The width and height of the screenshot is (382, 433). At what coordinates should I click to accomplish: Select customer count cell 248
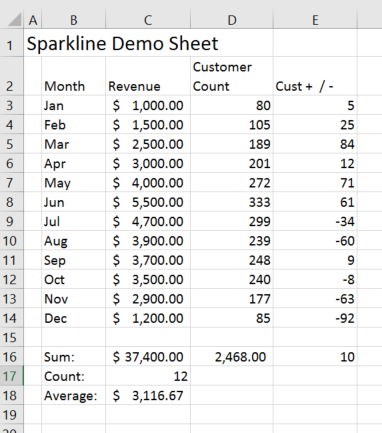pos(232,260)
